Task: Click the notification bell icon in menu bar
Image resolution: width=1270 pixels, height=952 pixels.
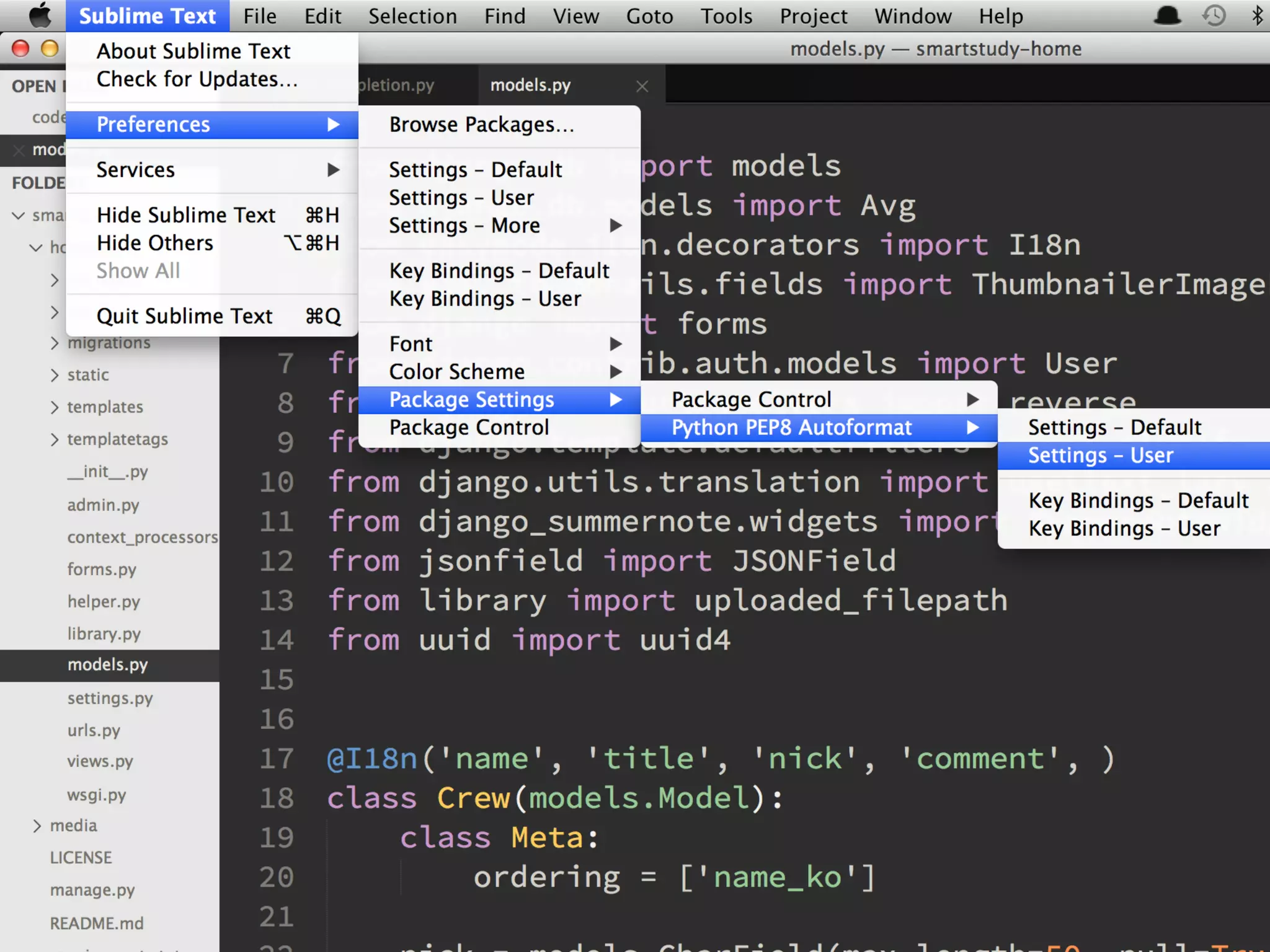Action: [x=1167, y=15]
